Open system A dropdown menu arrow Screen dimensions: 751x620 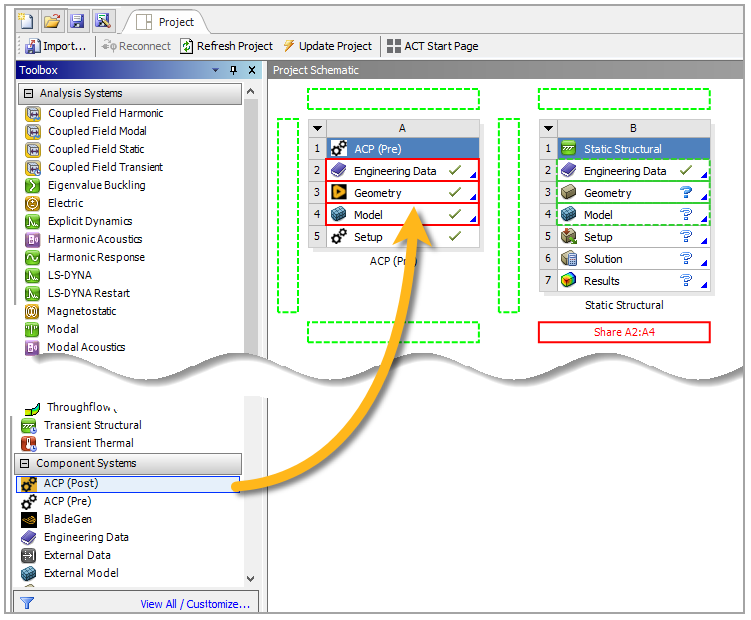pyautogui.click(x=318, y=128)
